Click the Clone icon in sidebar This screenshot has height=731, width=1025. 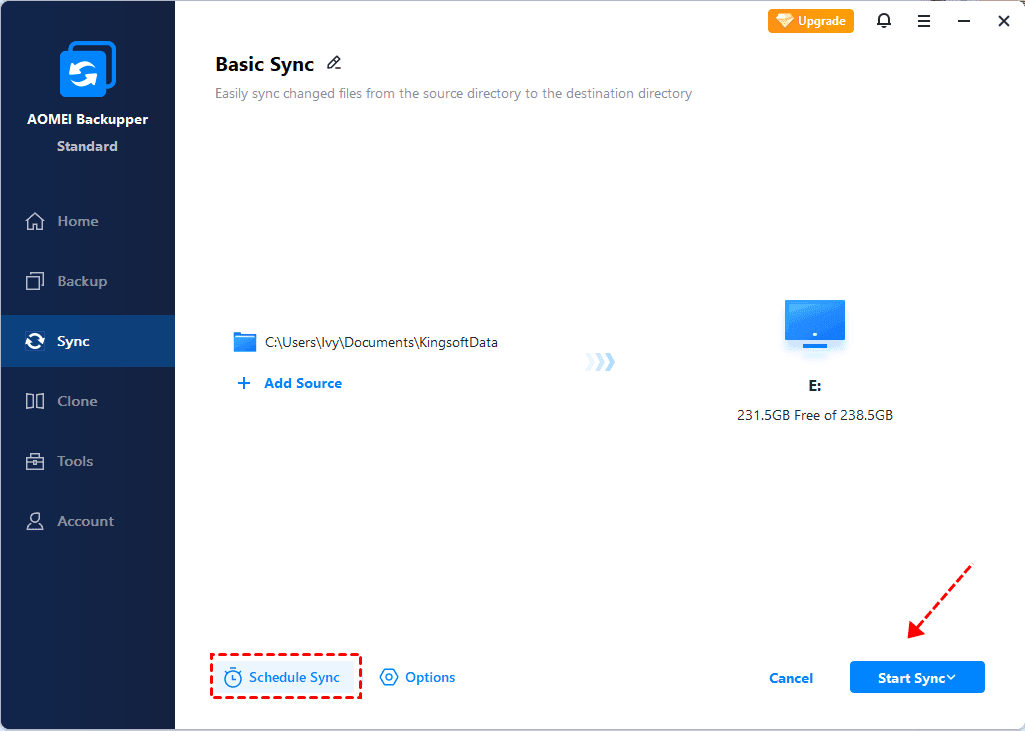pos(35,401)
